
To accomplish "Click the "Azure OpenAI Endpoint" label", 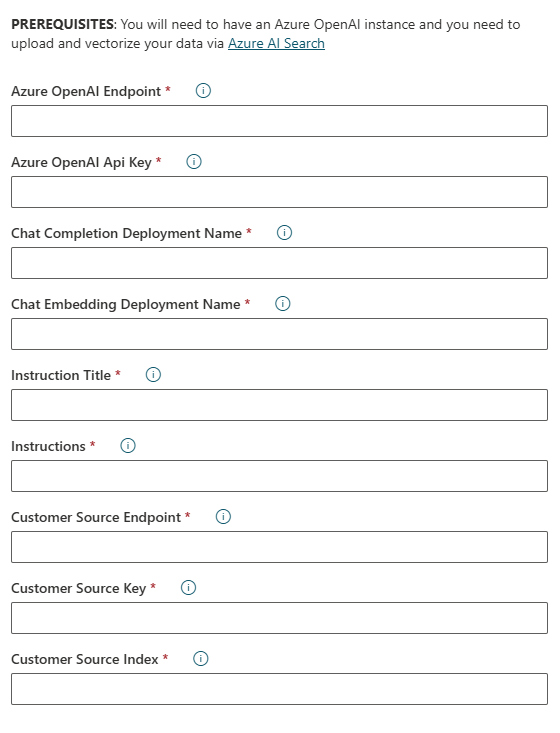I will click(86, 91).
